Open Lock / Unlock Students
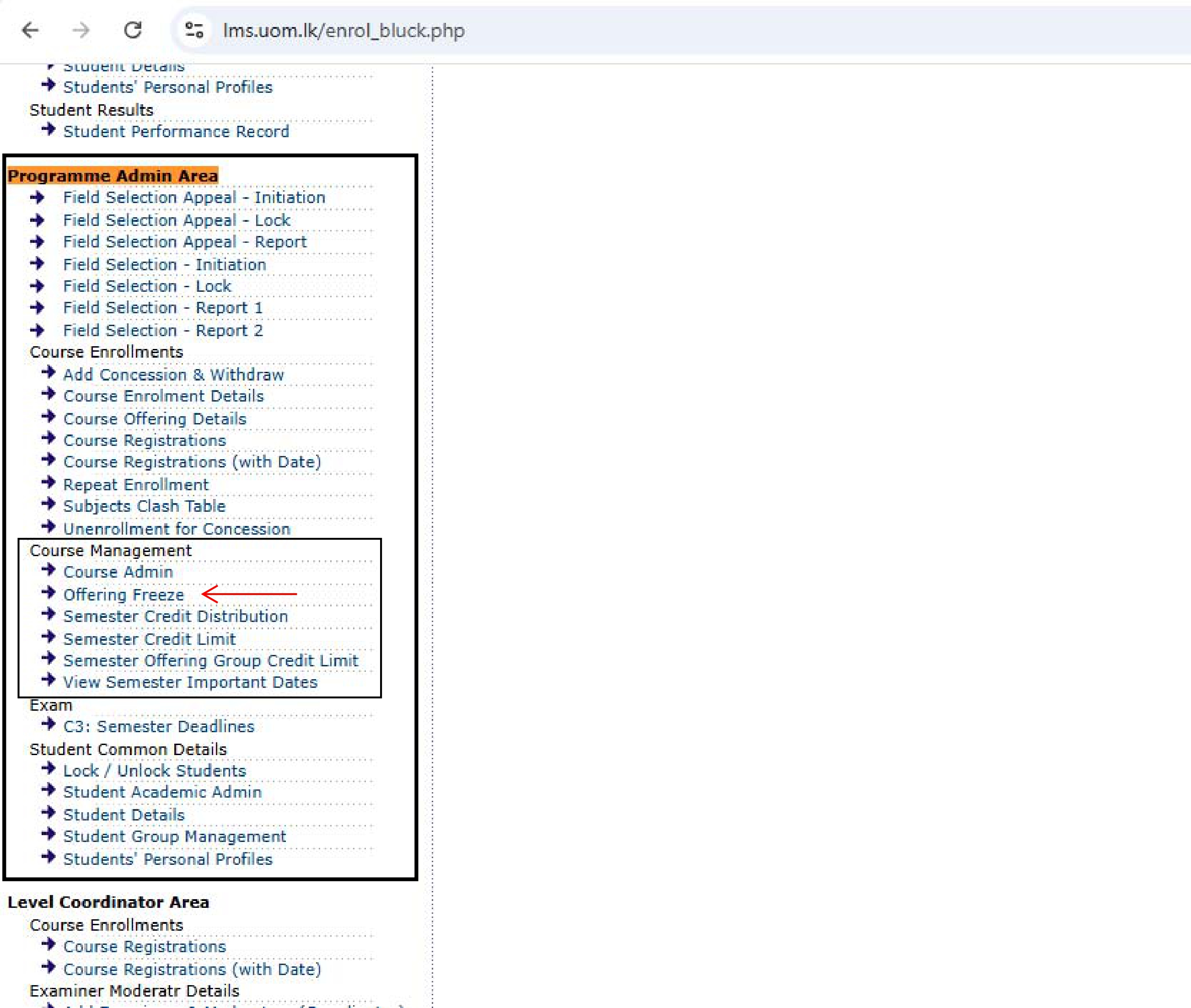Viewport: 1191px width, 1008px height. point(154,771)
